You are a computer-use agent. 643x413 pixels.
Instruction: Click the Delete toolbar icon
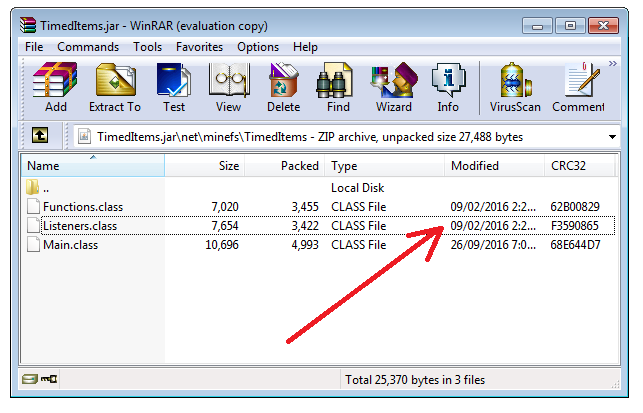click(x=283, y=87)
